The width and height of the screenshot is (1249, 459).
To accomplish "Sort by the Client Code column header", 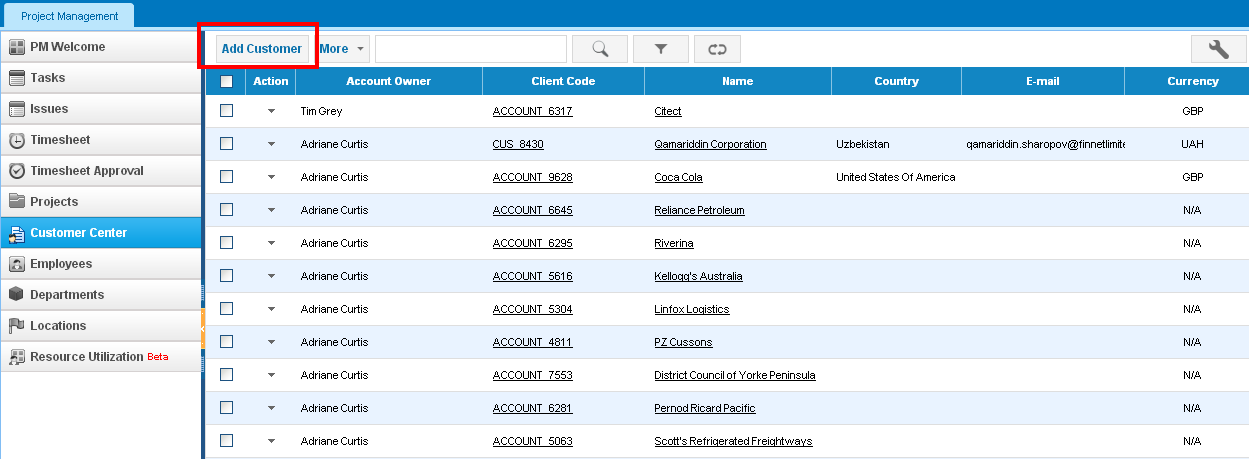I will [563, 81].
